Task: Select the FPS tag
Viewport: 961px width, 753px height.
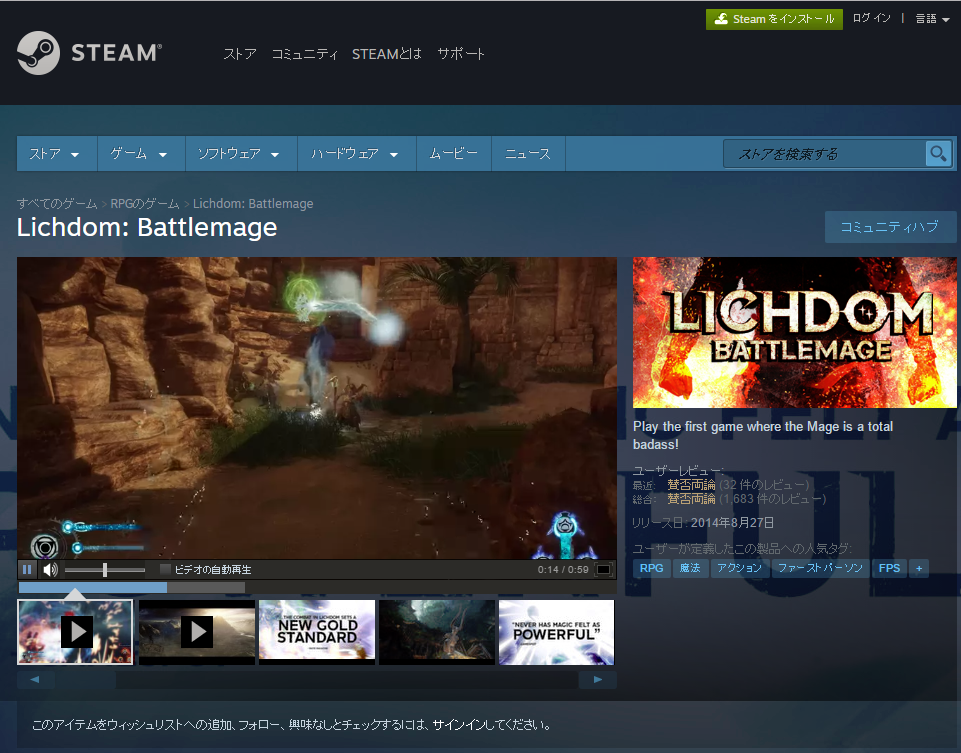Action: (889, 568)
